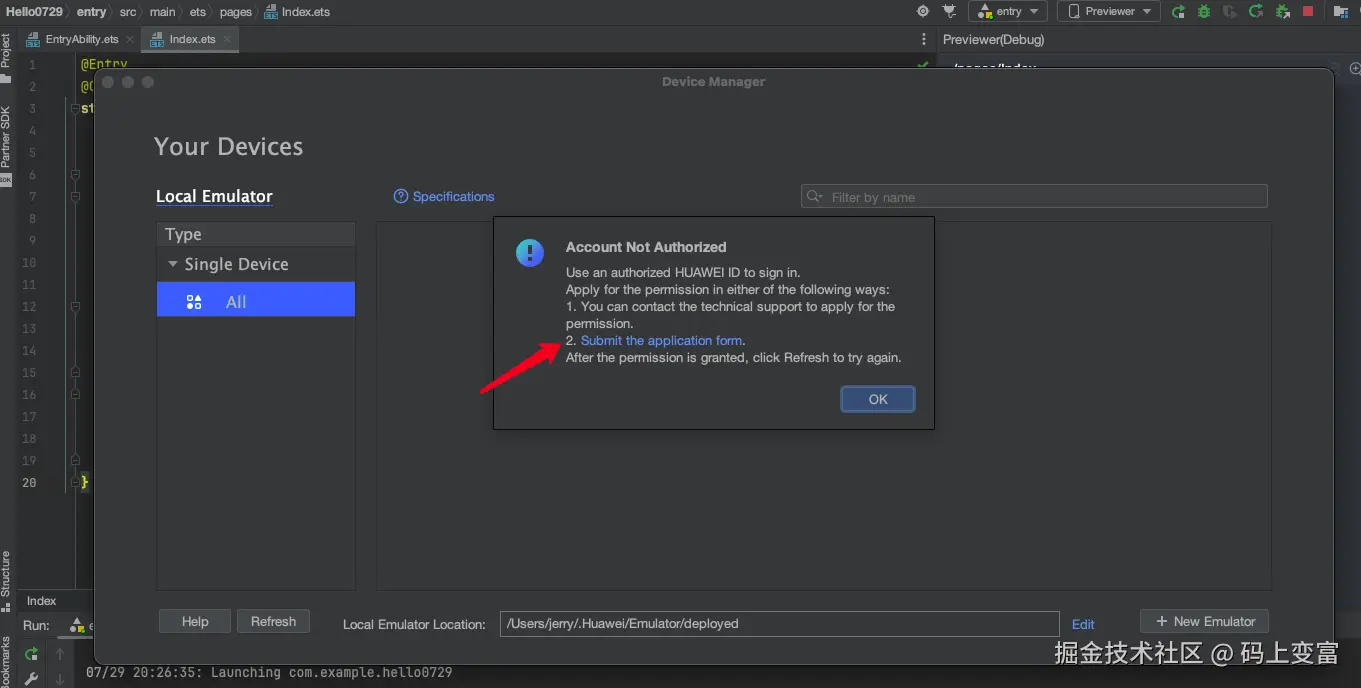1361x688 pixels.
Task: Open the Submit the application form link
Action: click(662, 340)
